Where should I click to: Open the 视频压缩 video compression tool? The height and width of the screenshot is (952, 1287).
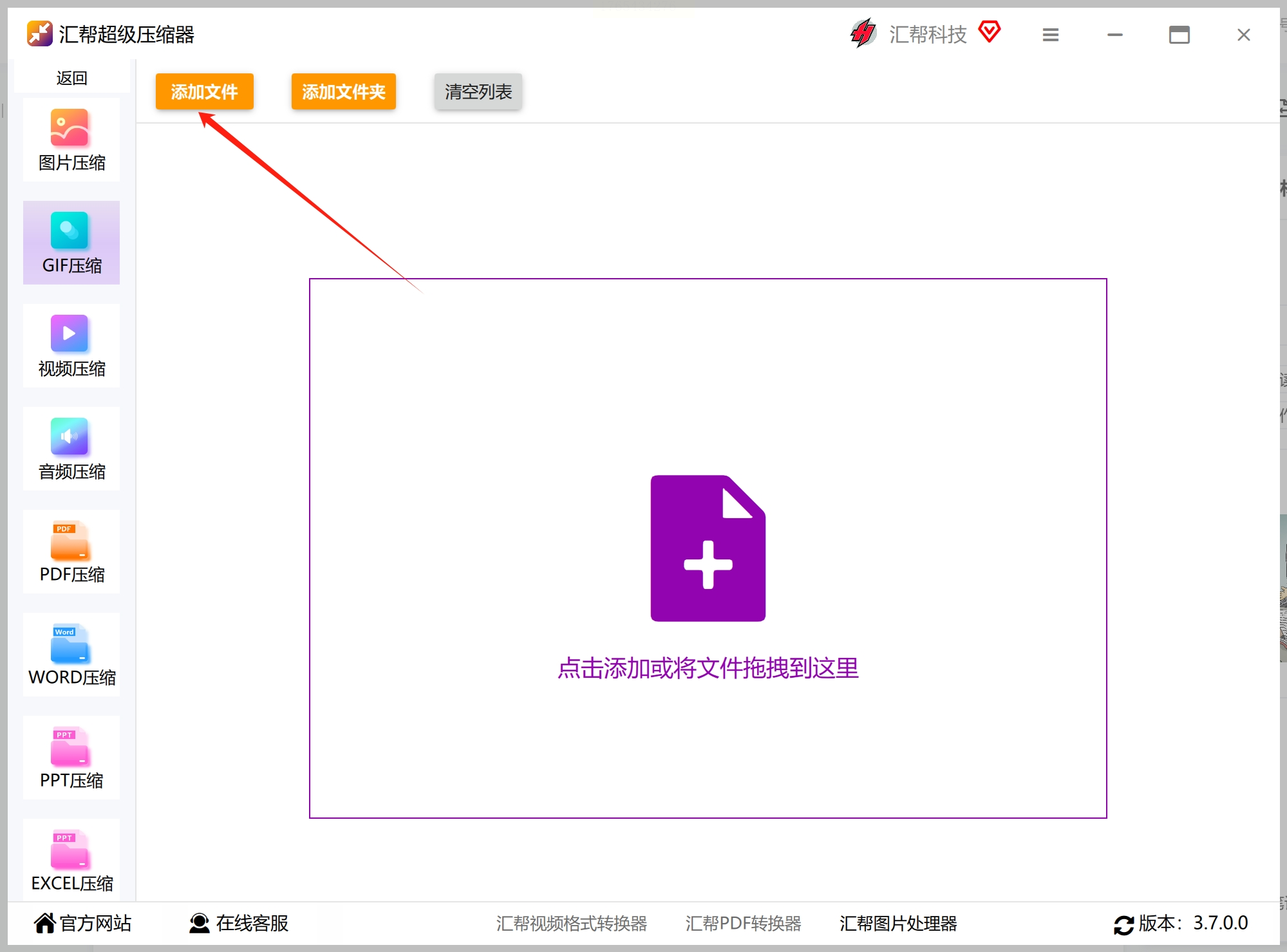tap(71, 346)
